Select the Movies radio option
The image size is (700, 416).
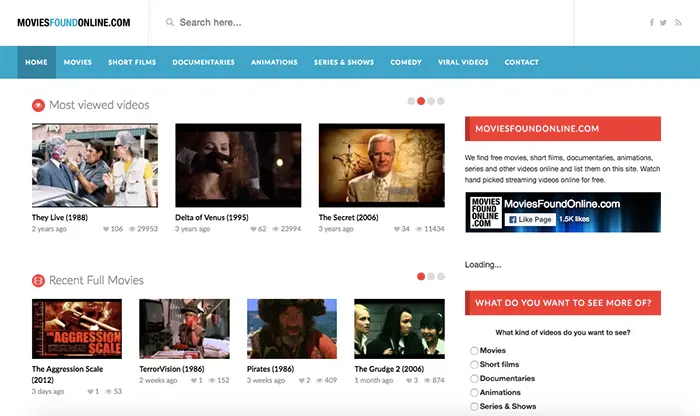[x=474, y=351]
